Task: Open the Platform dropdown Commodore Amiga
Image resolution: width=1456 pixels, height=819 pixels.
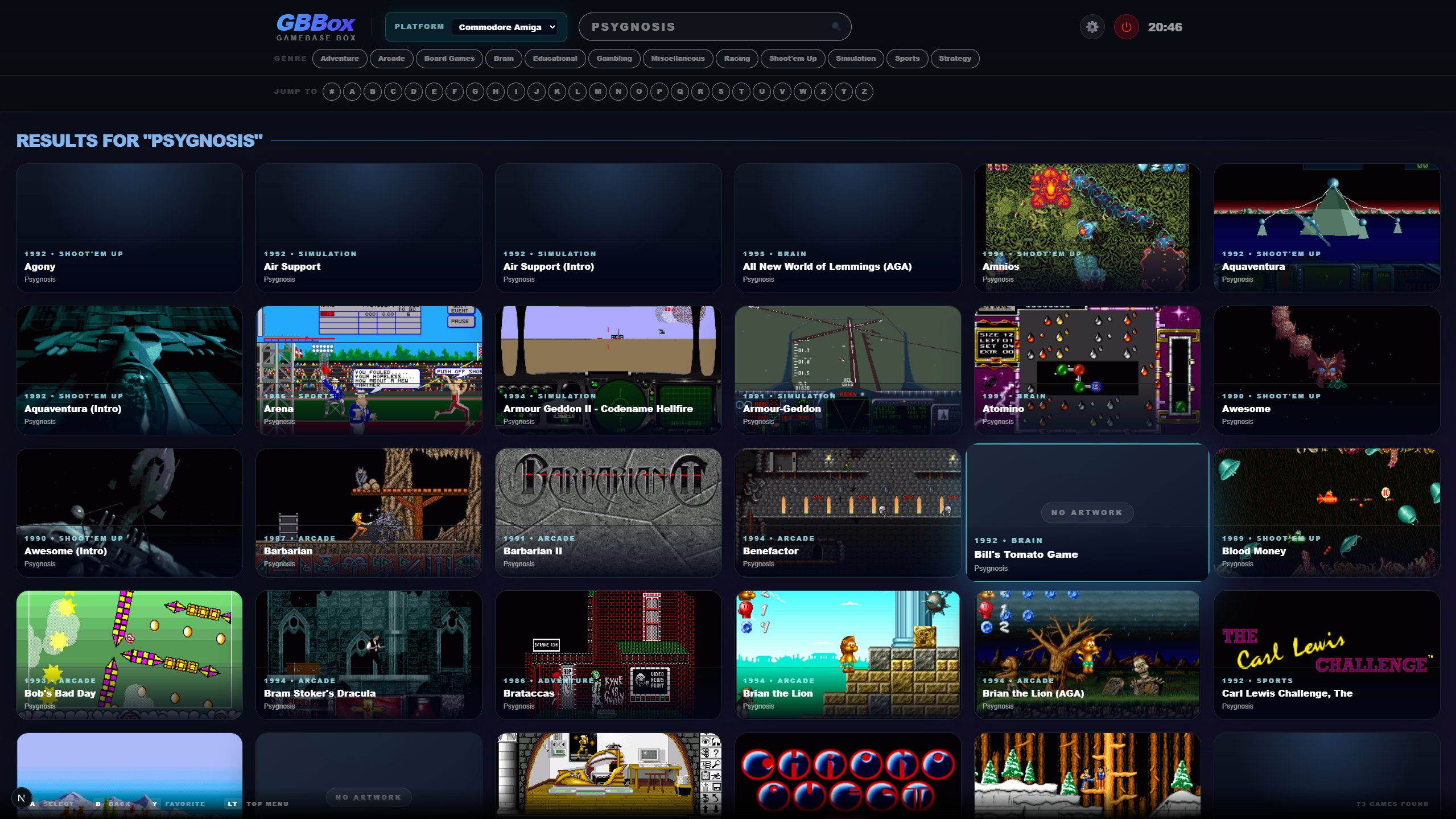Action: 505,27
